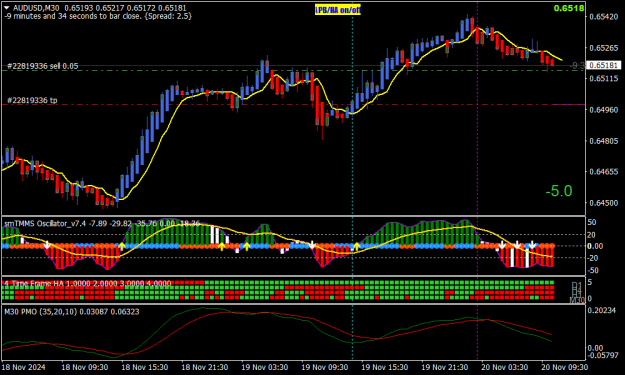625x375 pixels.
Task: Click the 0.64960 price axis label
Action: pos(604,110)
